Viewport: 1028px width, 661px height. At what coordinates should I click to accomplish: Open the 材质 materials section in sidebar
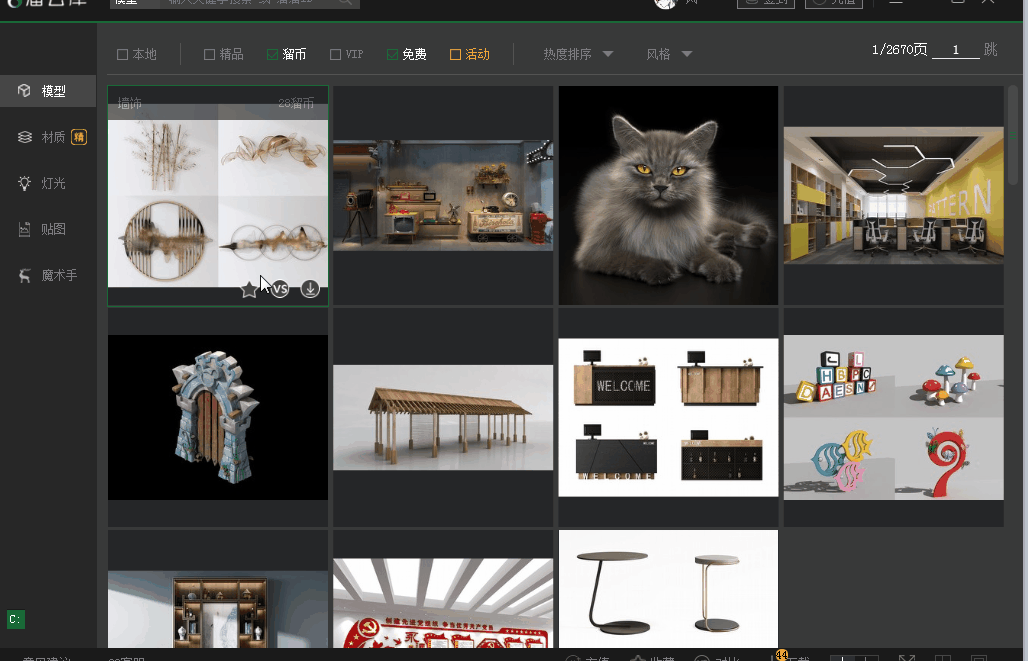pyautogui.click(x=52, y=137)
